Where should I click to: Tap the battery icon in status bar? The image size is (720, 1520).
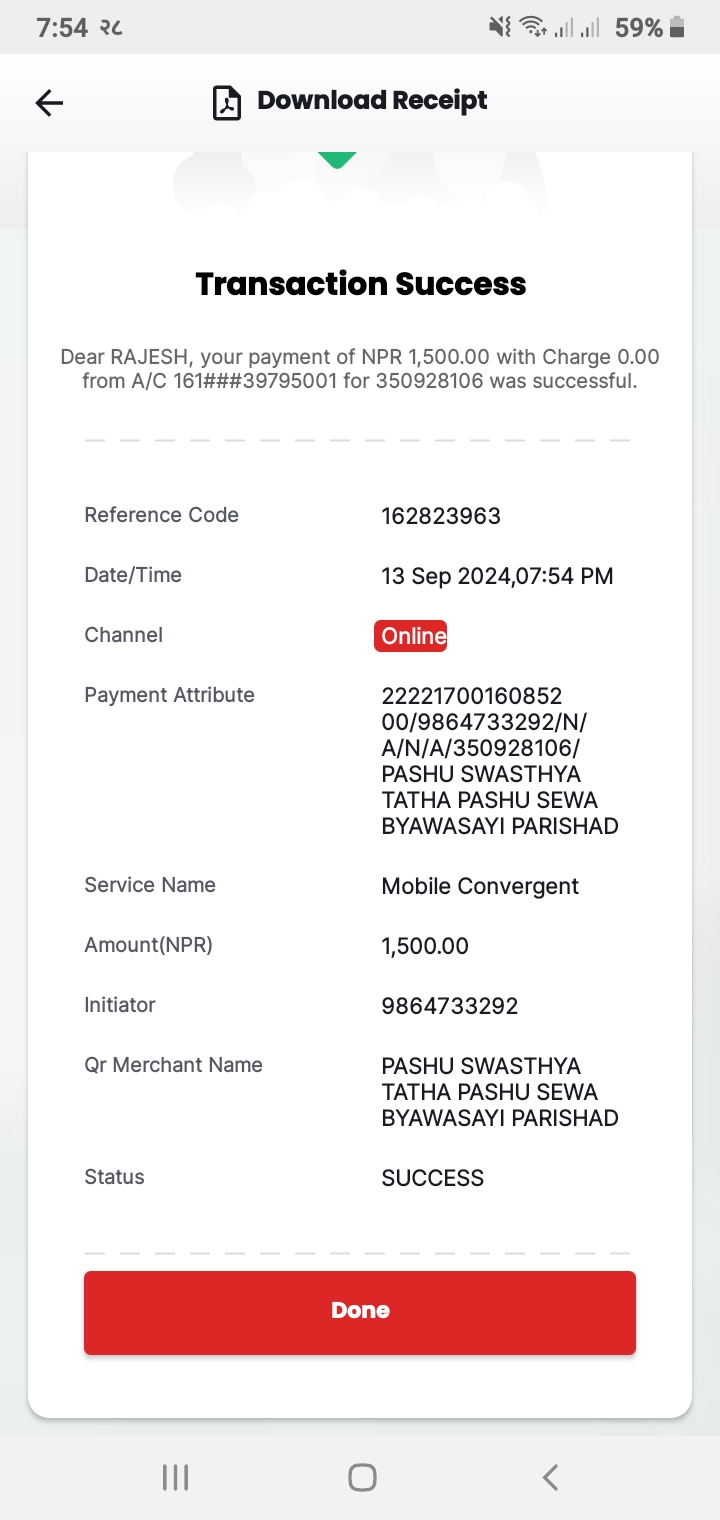677,28
